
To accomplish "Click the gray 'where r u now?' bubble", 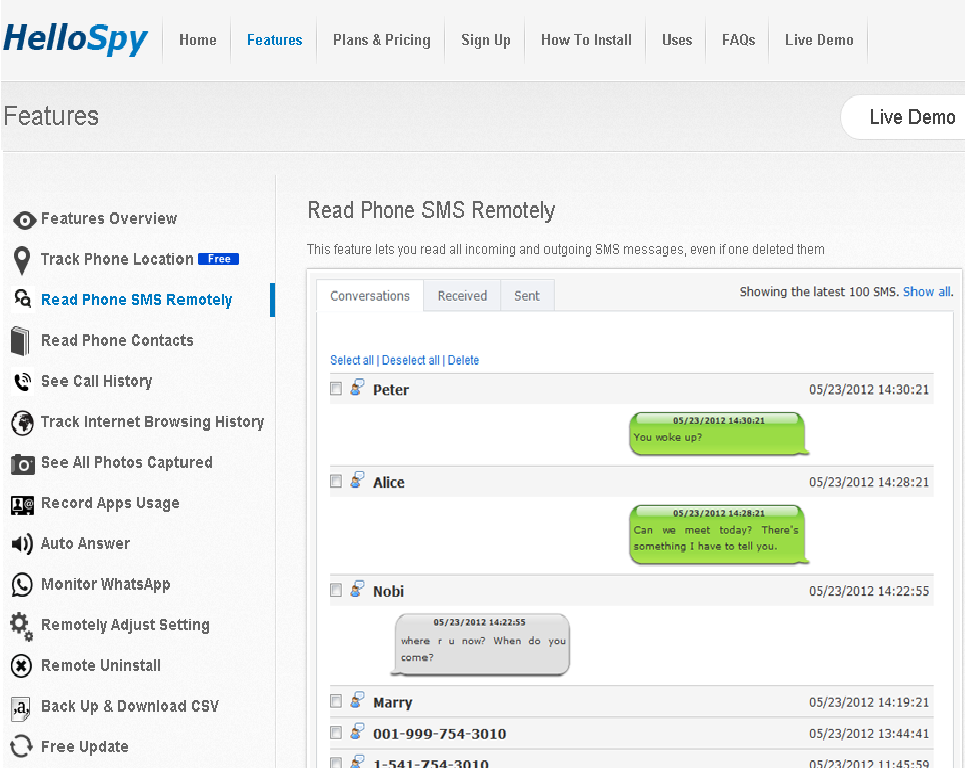I will [482, 644].
